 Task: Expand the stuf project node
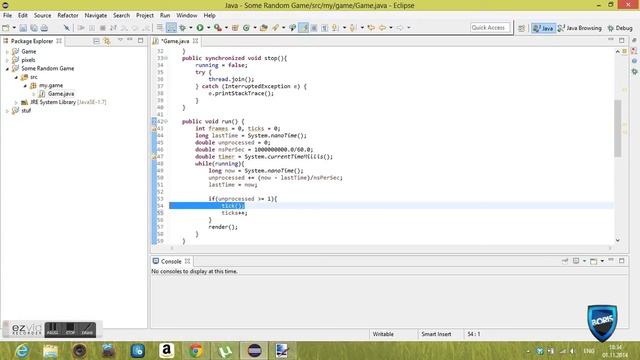(x=7, y=111)
